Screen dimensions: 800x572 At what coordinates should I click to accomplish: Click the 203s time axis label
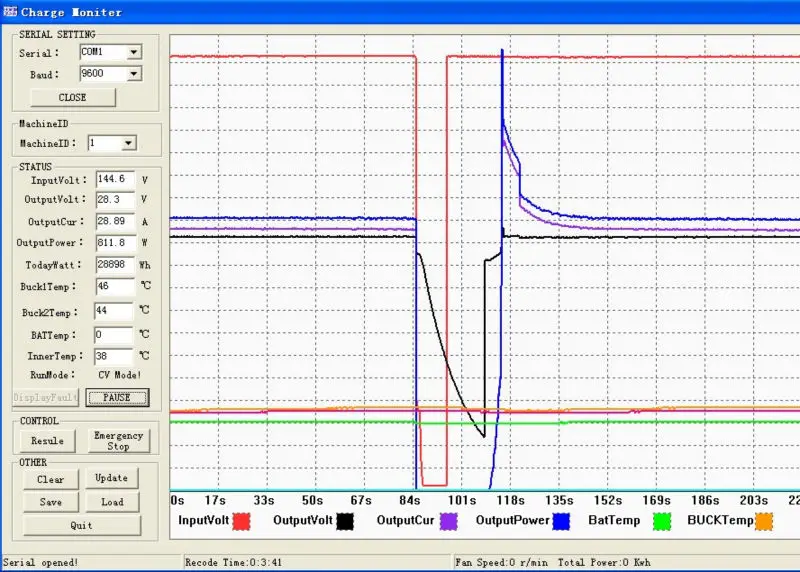coord(754,500)
